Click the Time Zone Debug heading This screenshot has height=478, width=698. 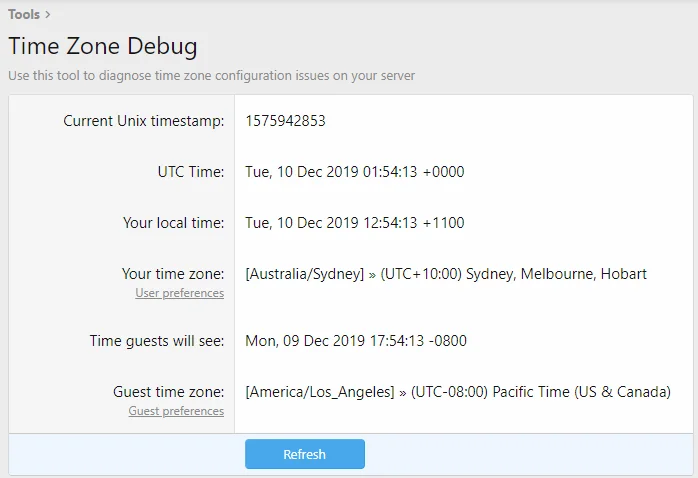pyautogui.click(x=103, y=46)
